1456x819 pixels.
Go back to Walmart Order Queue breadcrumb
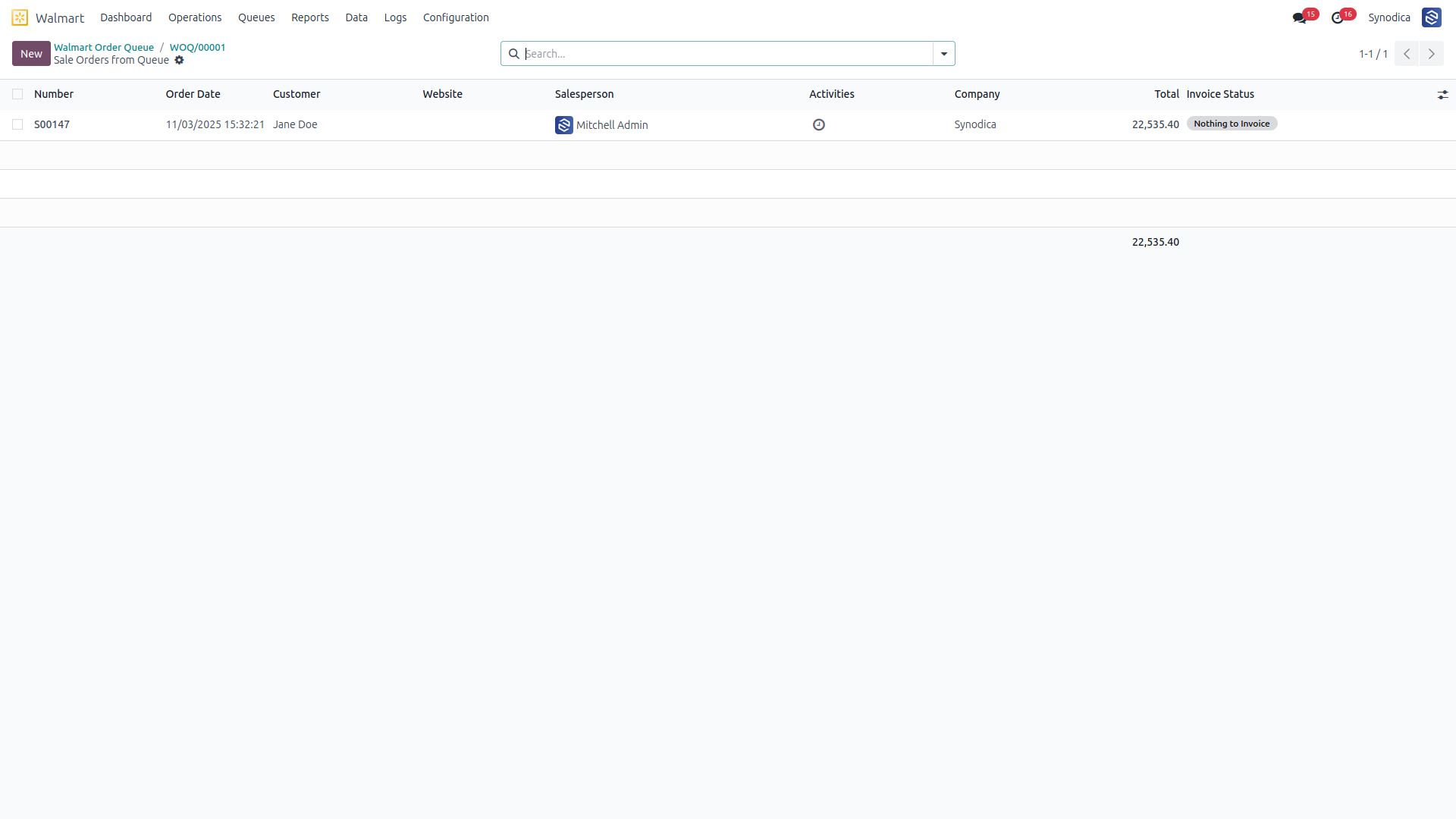click(104, 47)
